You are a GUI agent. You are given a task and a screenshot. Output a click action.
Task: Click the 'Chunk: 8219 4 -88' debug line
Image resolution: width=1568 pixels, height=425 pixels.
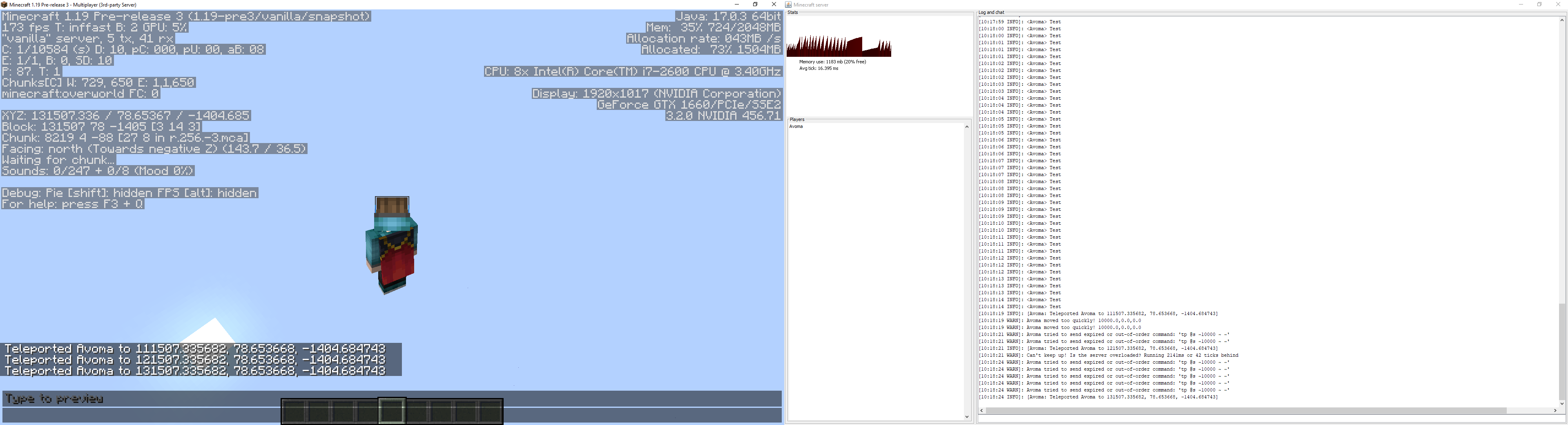coord(125,138)
